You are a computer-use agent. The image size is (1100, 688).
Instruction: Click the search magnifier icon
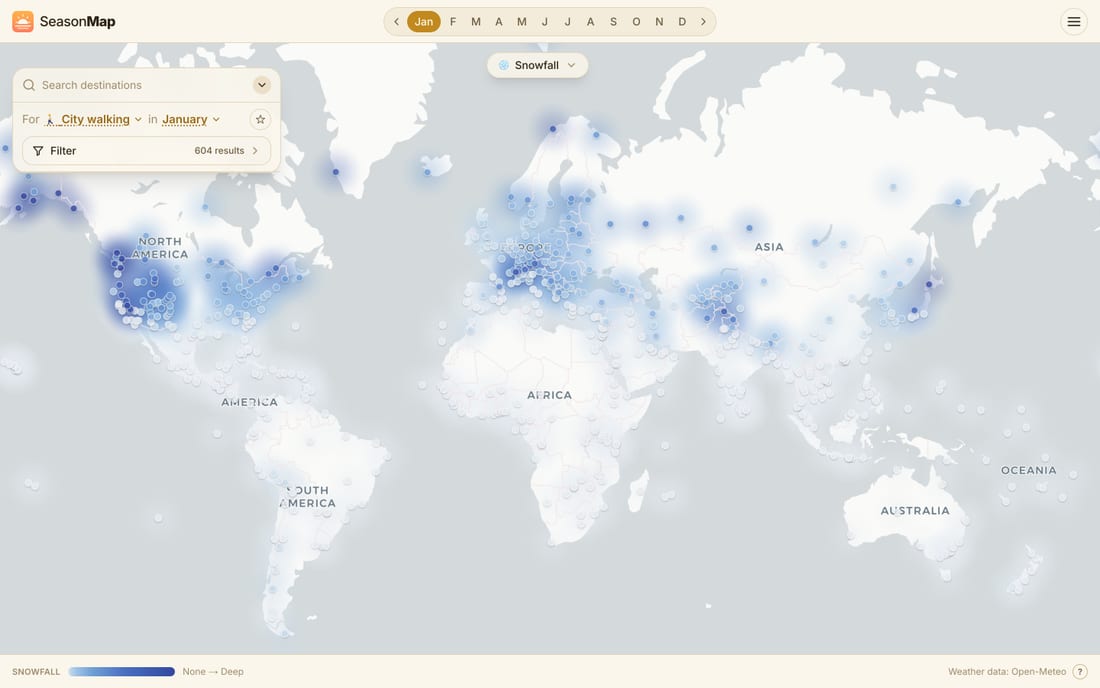pyautogui.click(x=29, y=85)
